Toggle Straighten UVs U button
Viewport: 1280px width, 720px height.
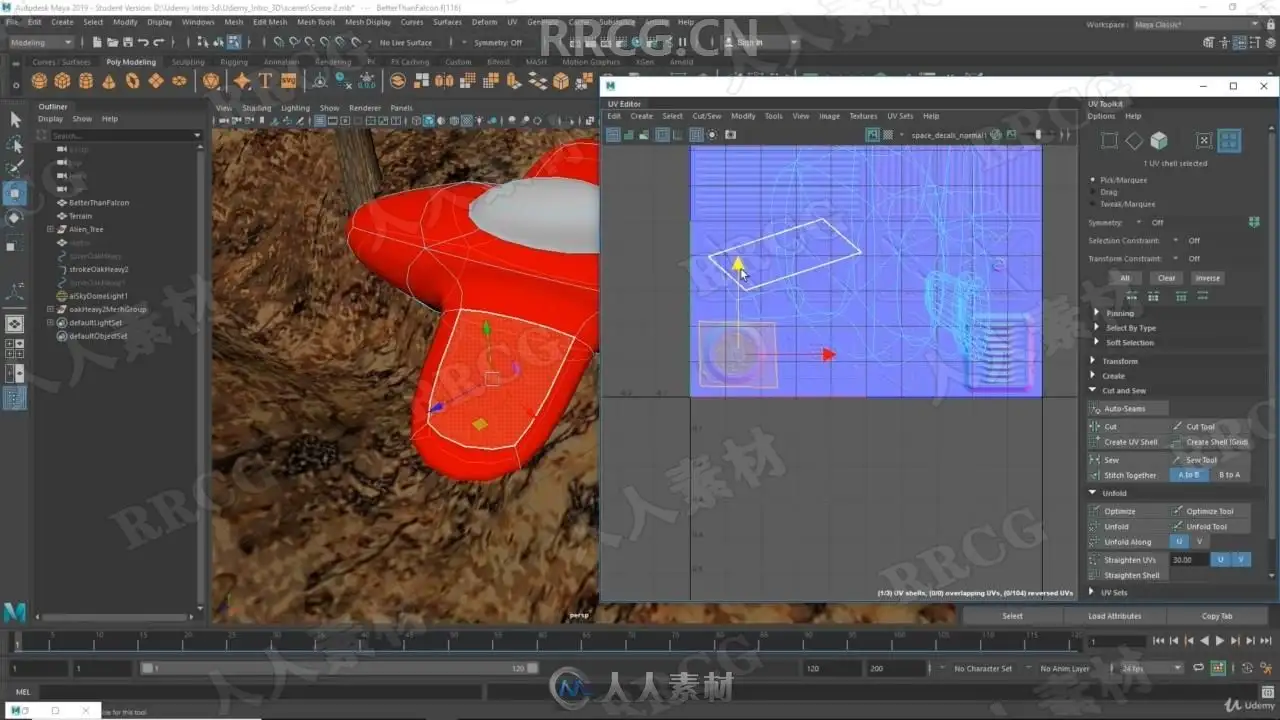(1220, 560)
